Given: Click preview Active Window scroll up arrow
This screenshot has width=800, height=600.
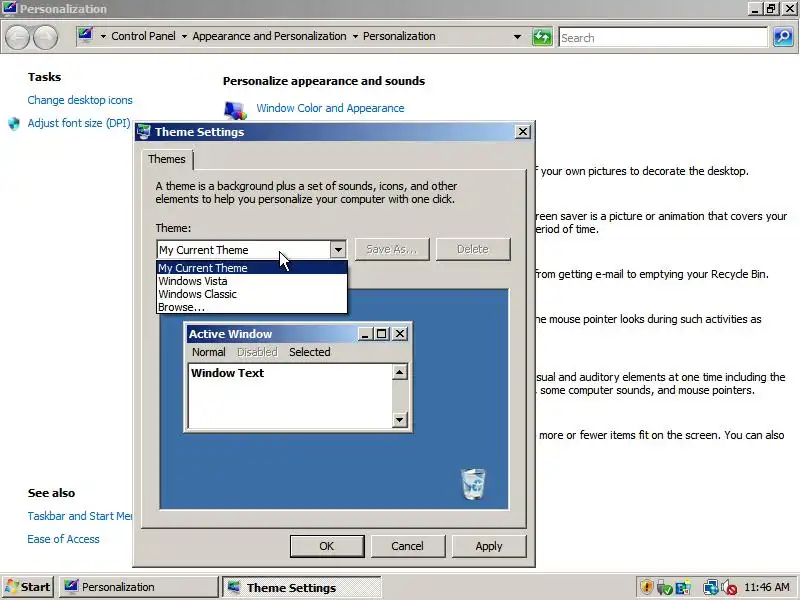Looking at the screenshot, I should click(x=399, y=372).
